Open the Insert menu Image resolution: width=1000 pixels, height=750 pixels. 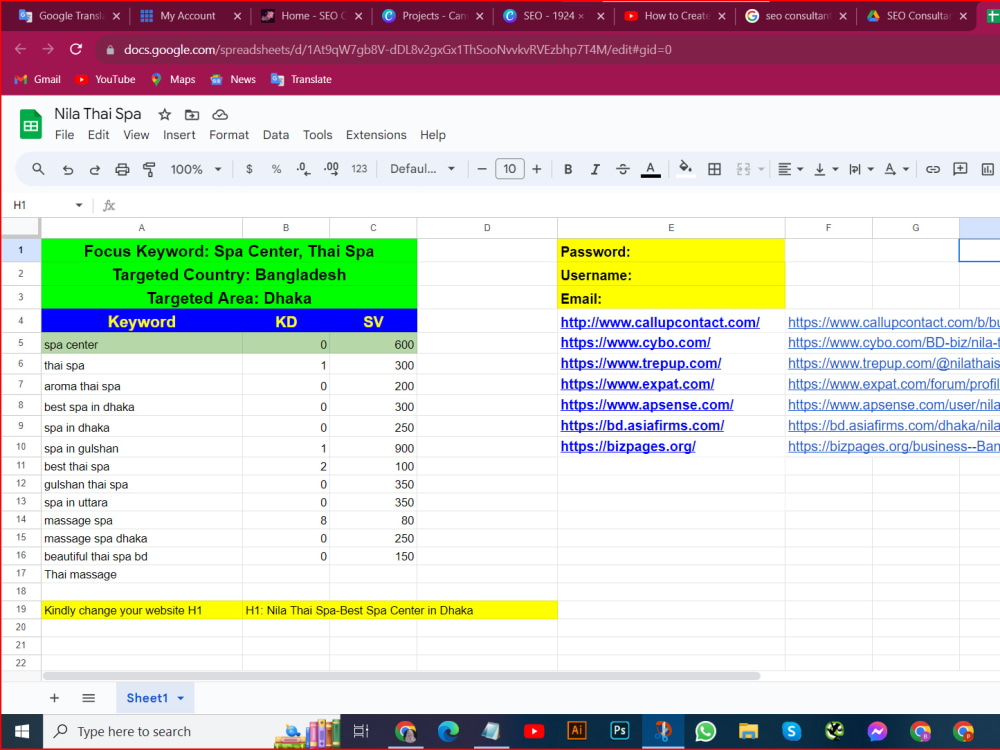[x=179, y=135]
